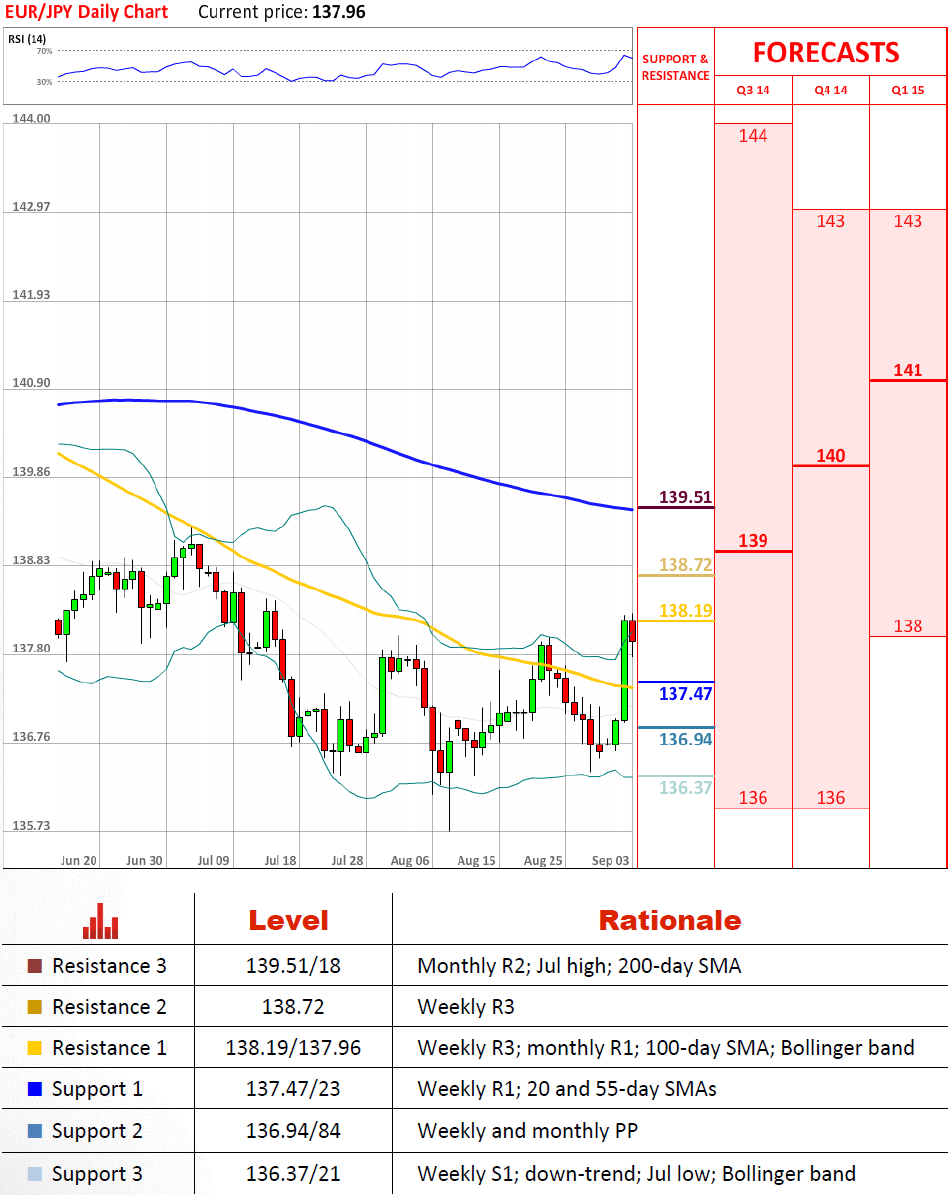Select the Q4 14 forecast column header
The image size is (949, 1195).
click(x=831, y=90)
